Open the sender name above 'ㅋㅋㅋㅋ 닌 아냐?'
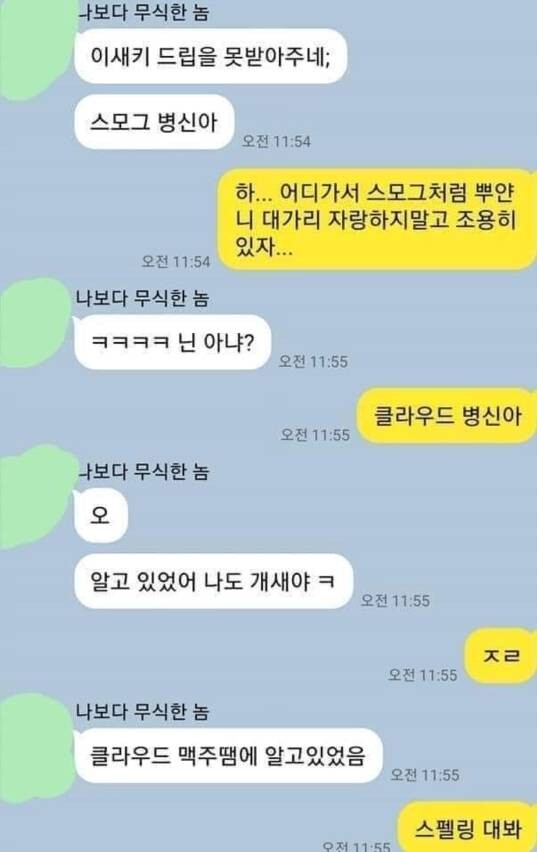Image resolution: width=537 pixels, height=852 pixels. (142, 298)
